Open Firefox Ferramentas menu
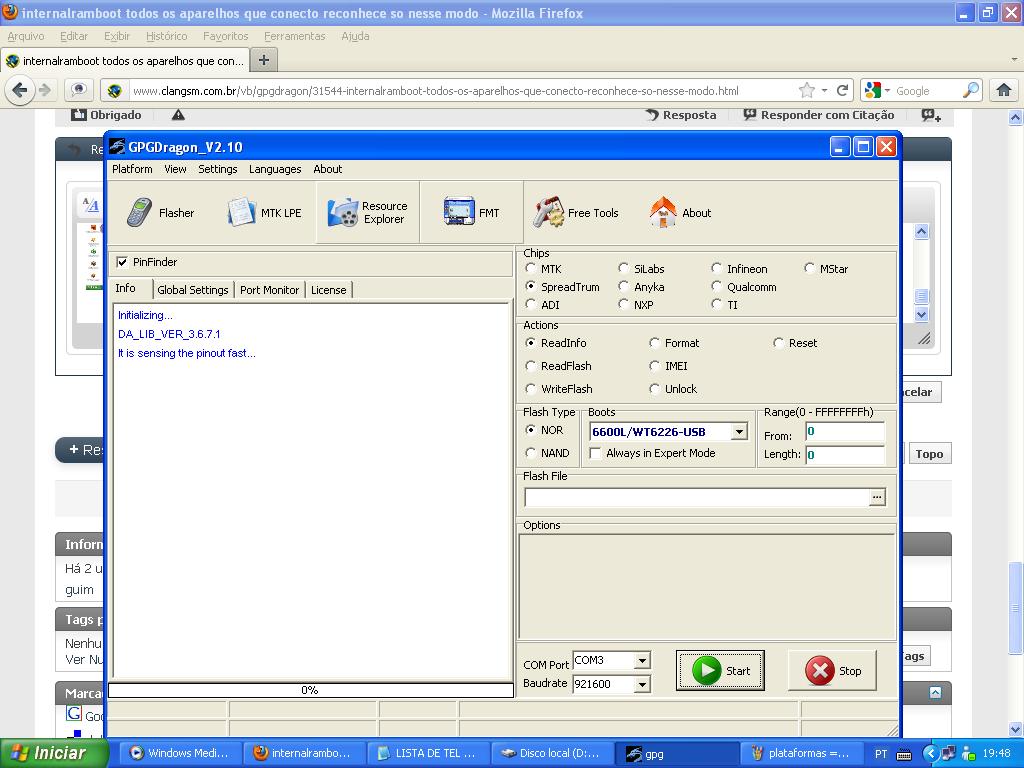 [295, 37]
